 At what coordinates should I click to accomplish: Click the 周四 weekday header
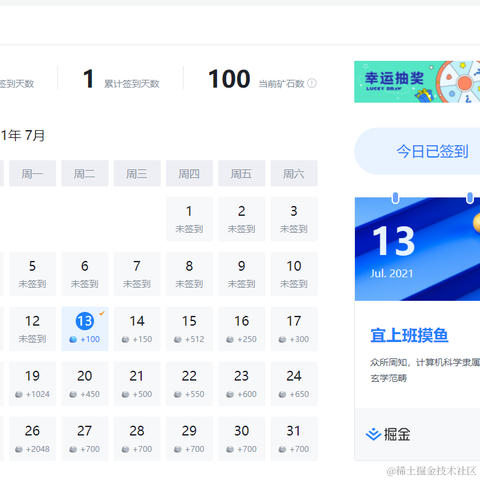(189, 173)
